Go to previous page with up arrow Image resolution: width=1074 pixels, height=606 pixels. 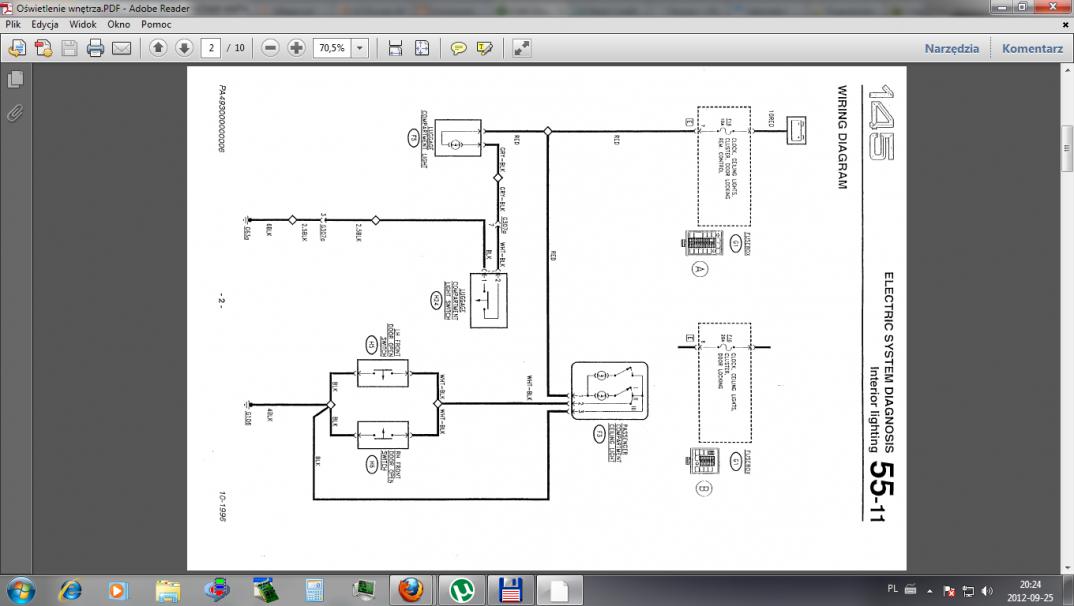point(158,48)
